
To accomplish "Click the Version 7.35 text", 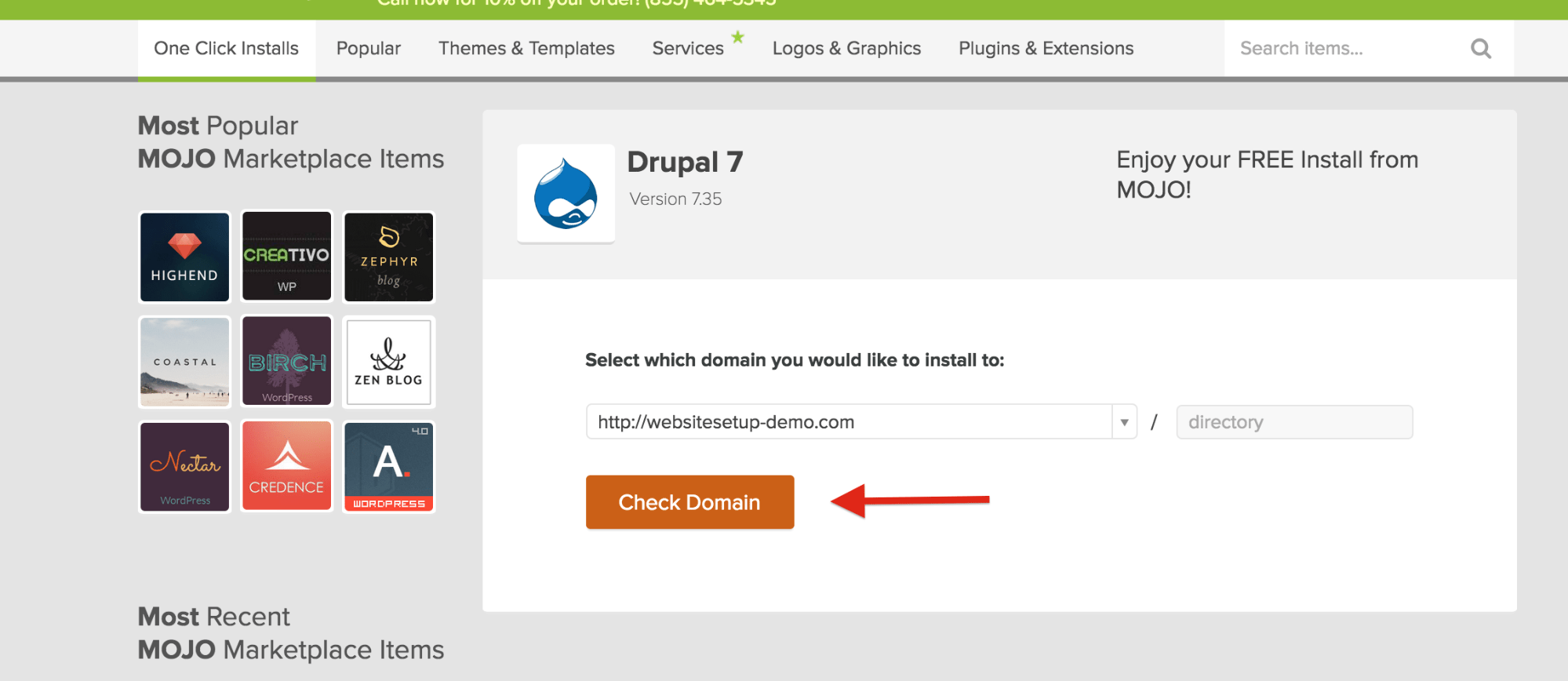I will [x=675, y=199].
